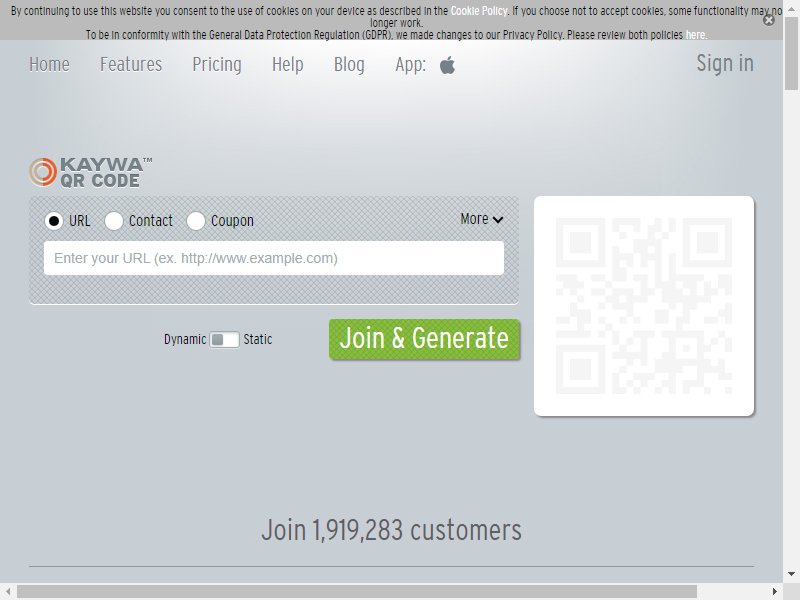Click the Kaywa QR Code logo
This screenshot has height=600, width=800.
[x=90, y=172]
